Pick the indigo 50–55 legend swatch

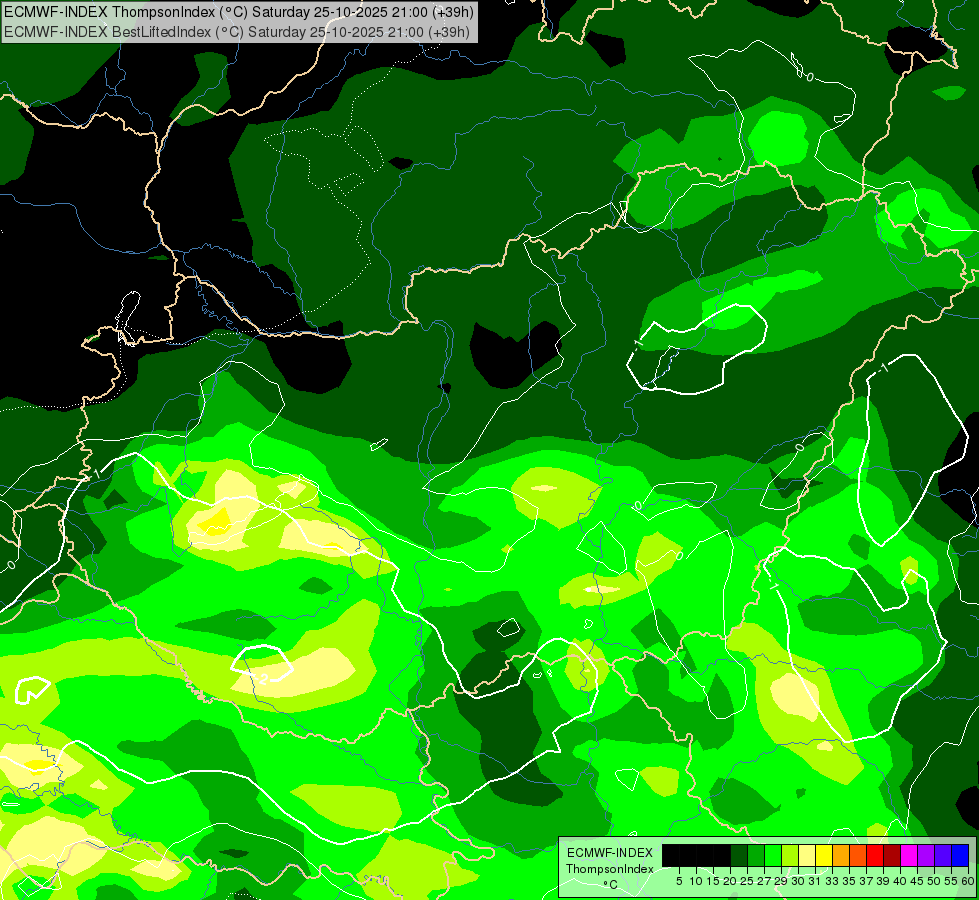coord(943,855)
